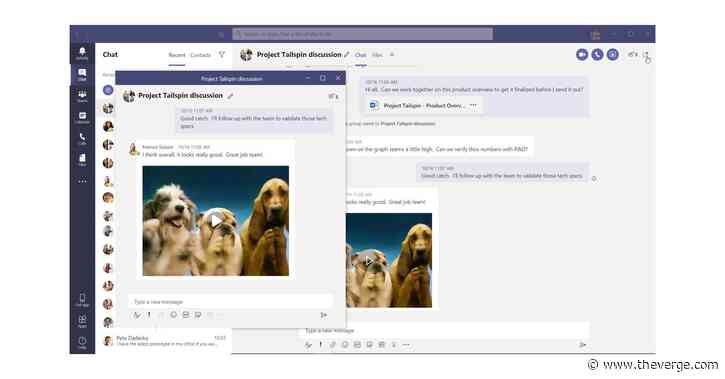Open Files from the left sidebar
Image resolution: width=725 pixels, height=379 pixels.
[82, 160]
